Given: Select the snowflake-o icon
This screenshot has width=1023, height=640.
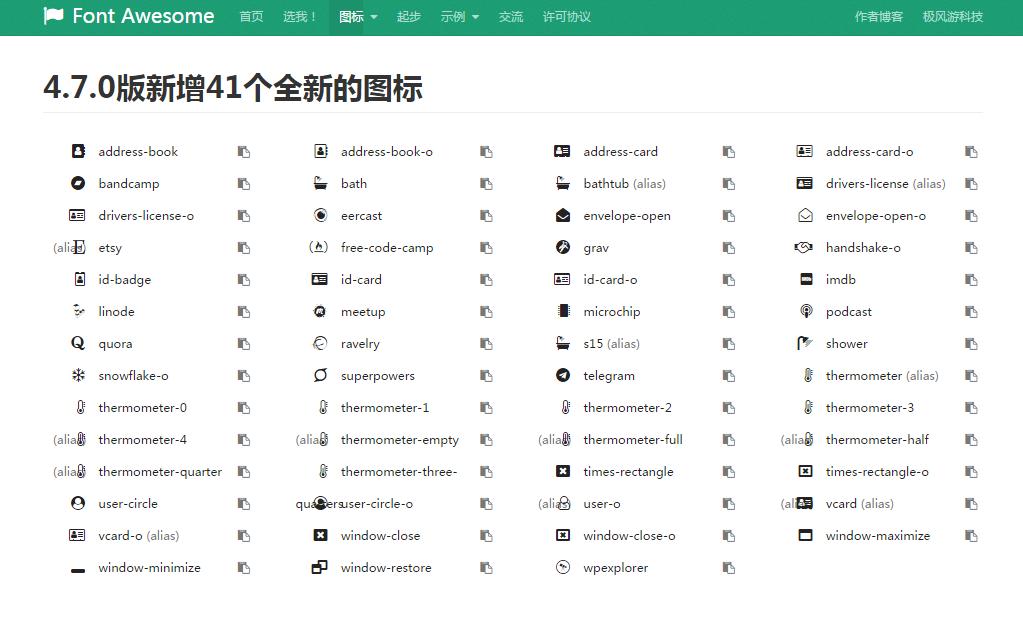Looking at the screenshot, I should pos(78,375).
